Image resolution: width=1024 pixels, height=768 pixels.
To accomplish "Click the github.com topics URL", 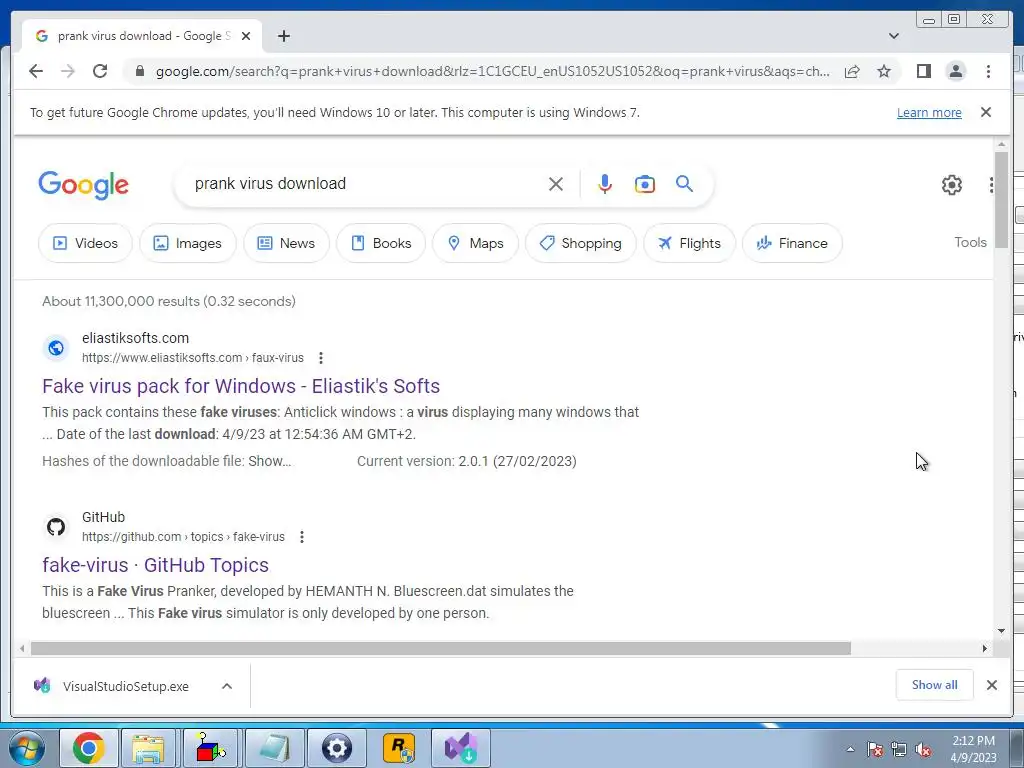I will [x=184, y=537].
